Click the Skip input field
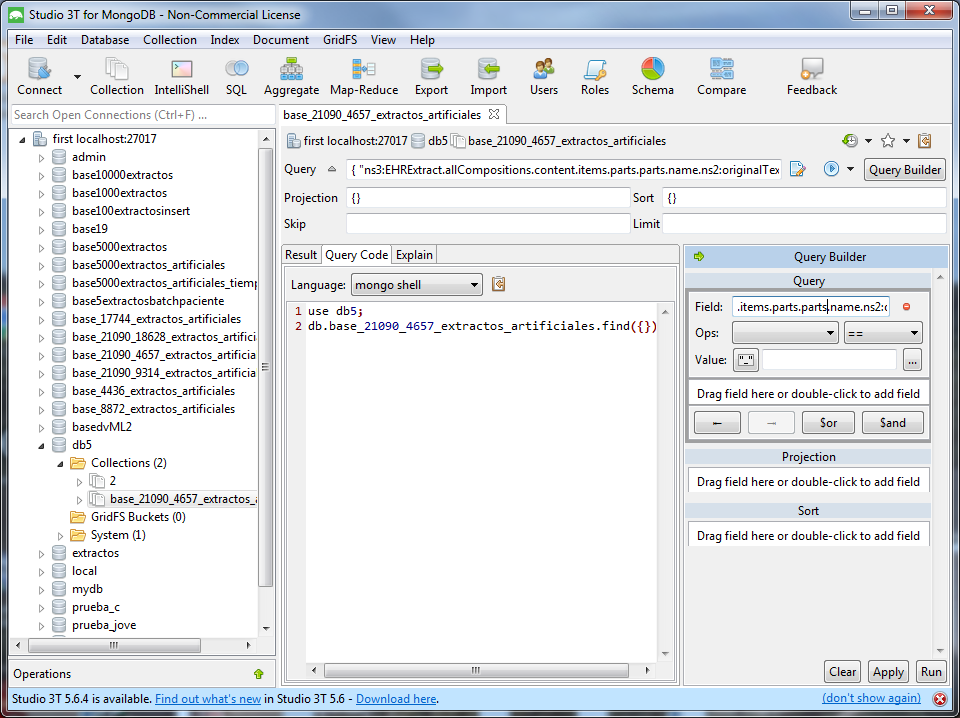Viewport: 960px width, 718px height. (487, 224)
